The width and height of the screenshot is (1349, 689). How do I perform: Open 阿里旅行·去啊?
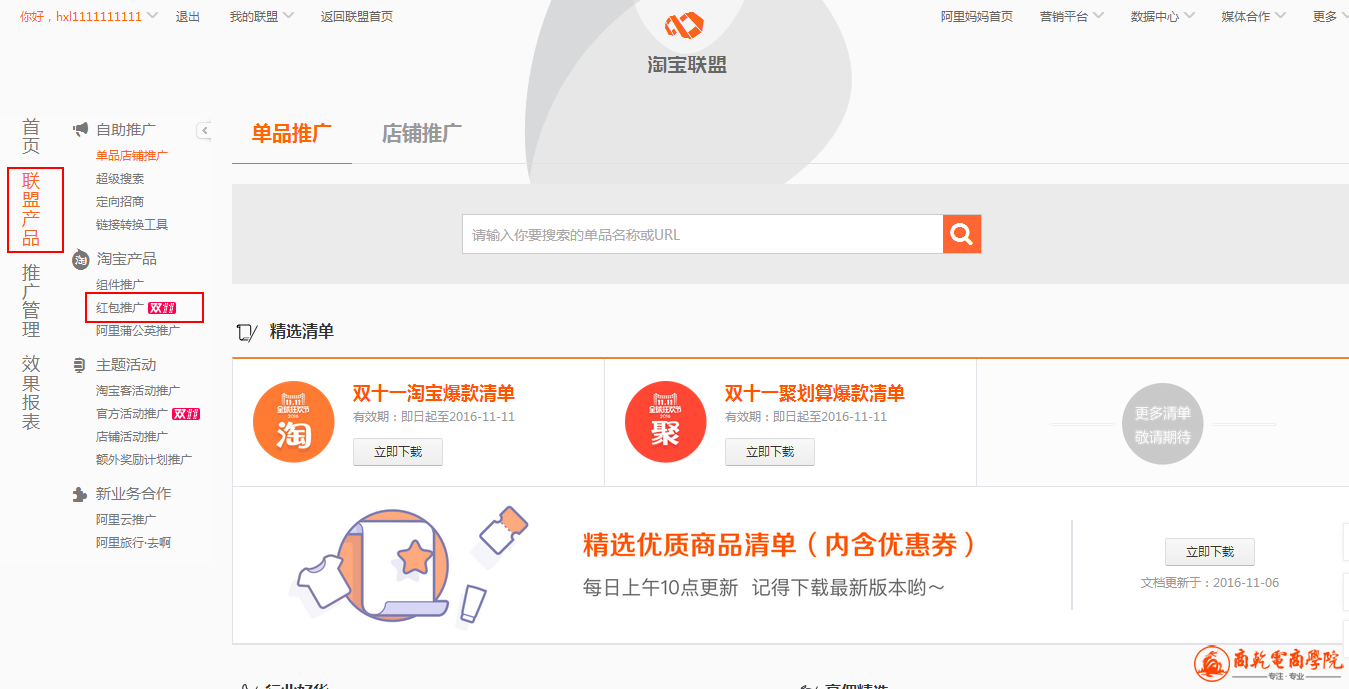pyautogui.click(x=133, y=542)
